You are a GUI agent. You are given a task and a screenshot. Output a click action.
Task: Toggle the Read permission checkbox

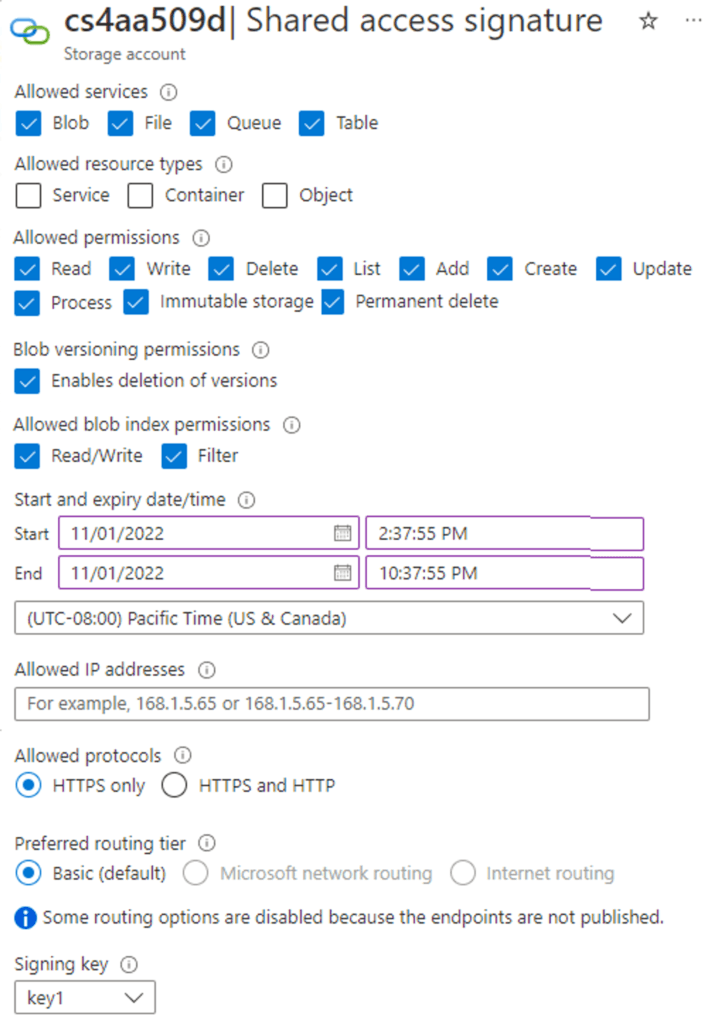pyautogui.click(x=27, y=269)
